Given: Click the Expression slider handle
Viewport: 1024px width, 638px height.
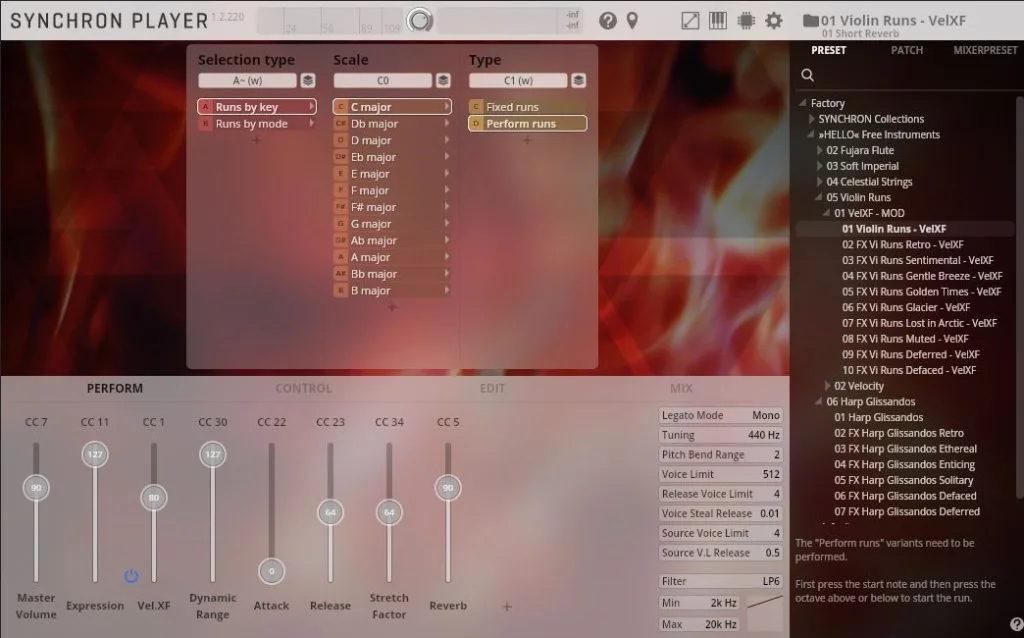Looking at the screenshot, I should (x=95, y=453).
